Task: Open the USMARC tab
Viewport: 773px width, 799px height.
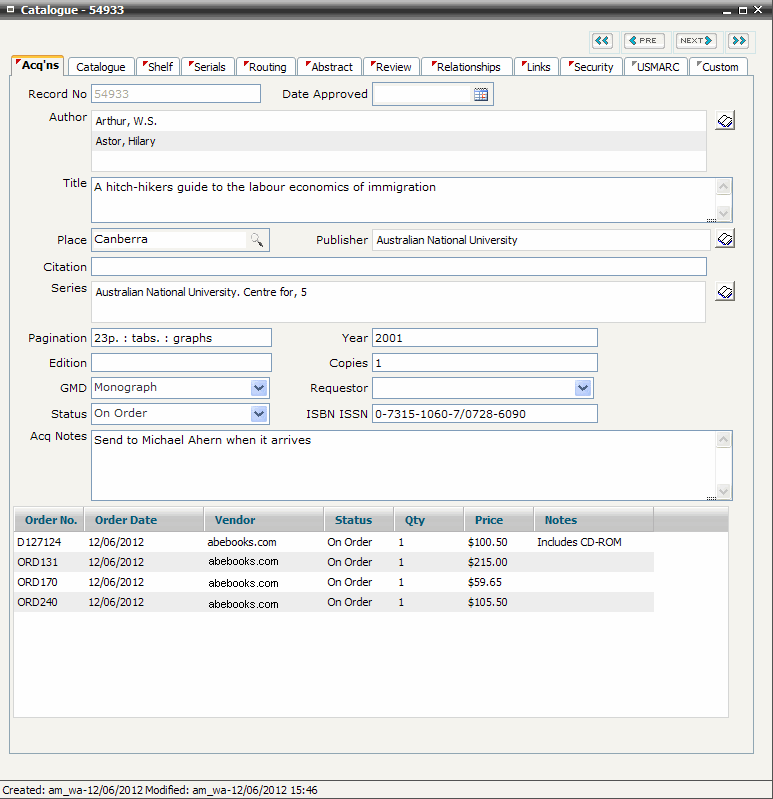Action: (x=656, y=67)
